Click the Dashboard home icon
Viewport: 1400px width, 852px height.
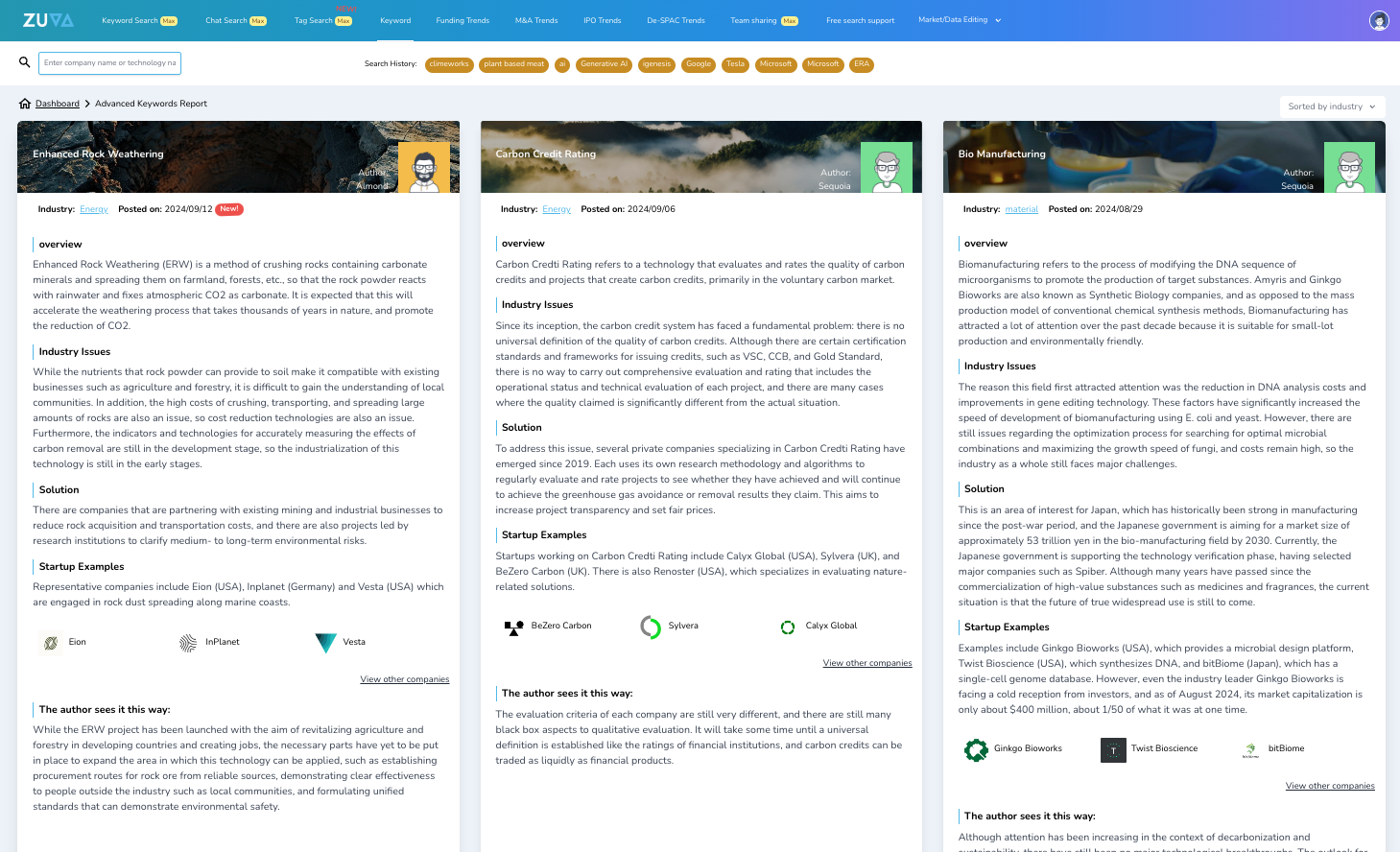[25, 104]
